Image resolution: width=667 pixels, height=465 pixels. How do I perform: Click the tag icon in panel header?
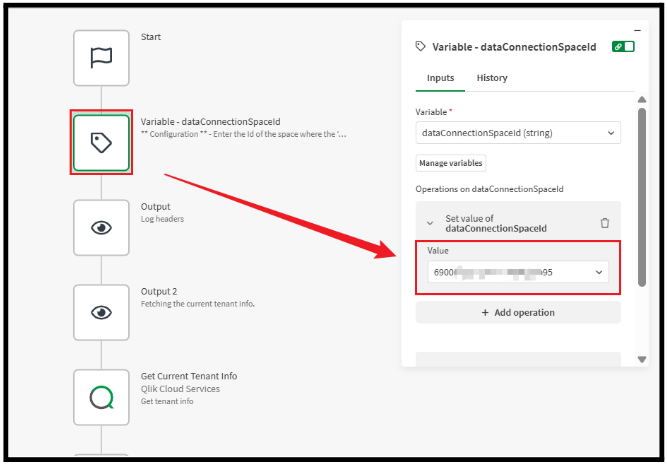point(420,46)
